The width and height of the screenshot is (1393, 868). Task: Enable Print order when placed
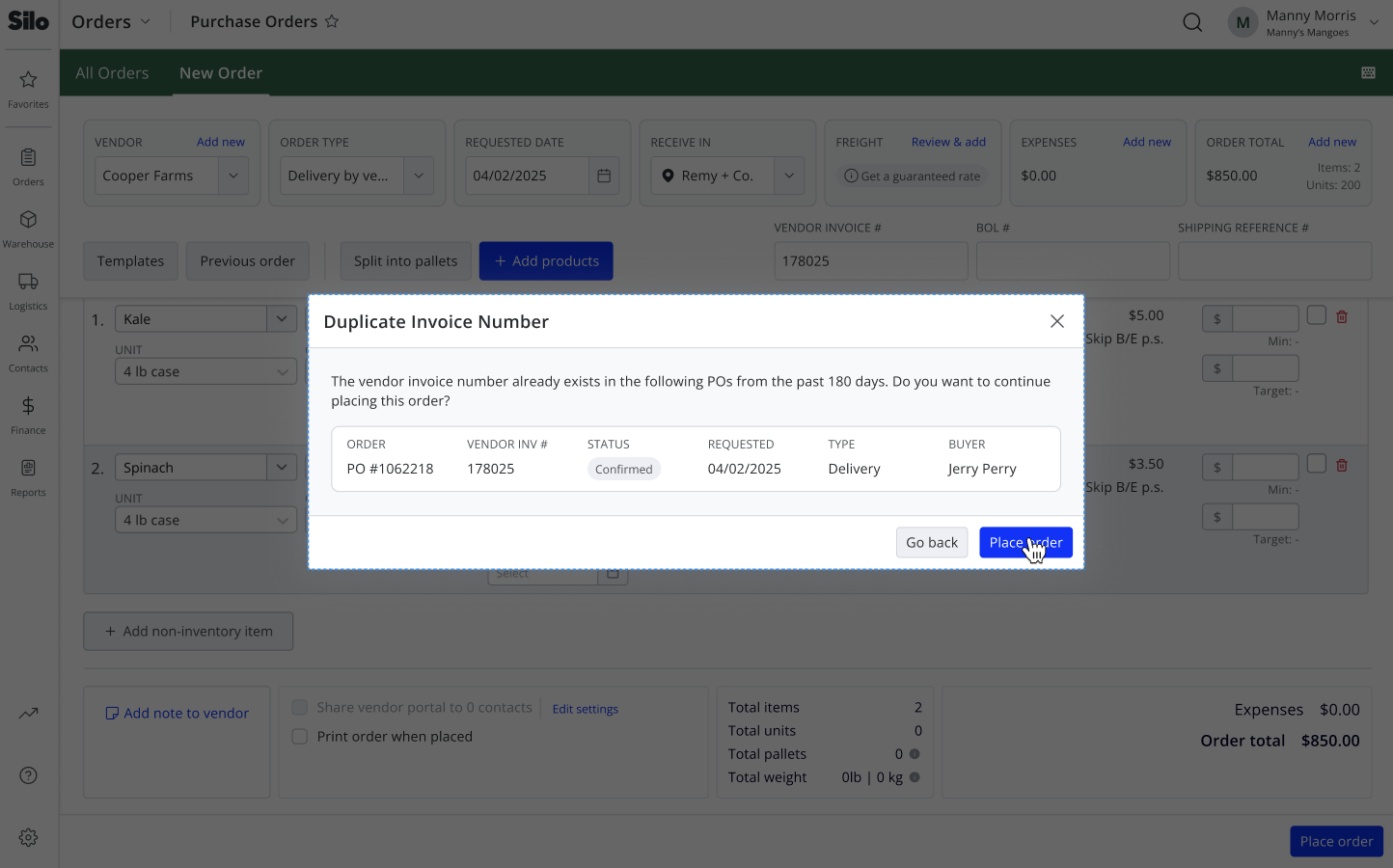[300, 737]
